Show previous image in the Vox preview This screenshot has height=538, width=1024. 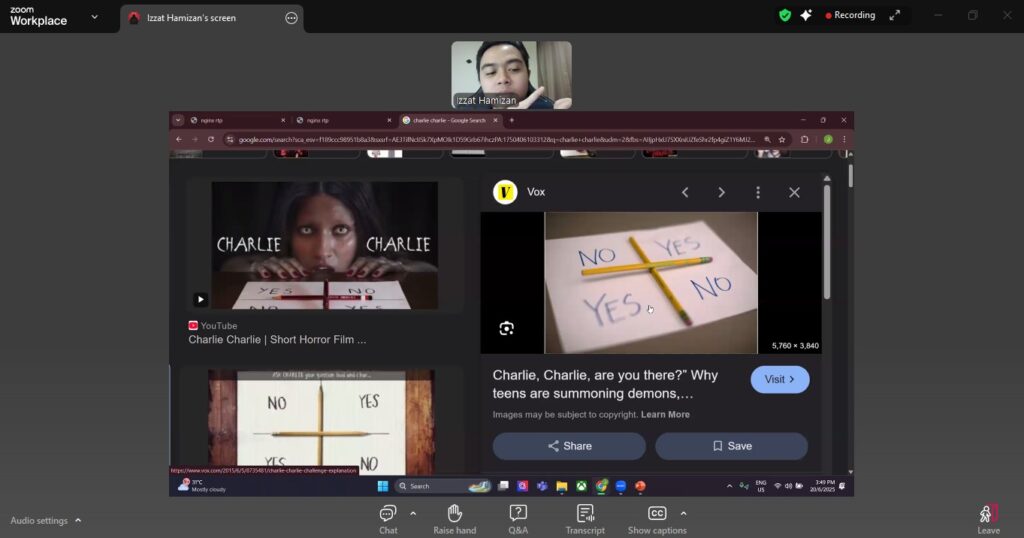click(685, 192)
